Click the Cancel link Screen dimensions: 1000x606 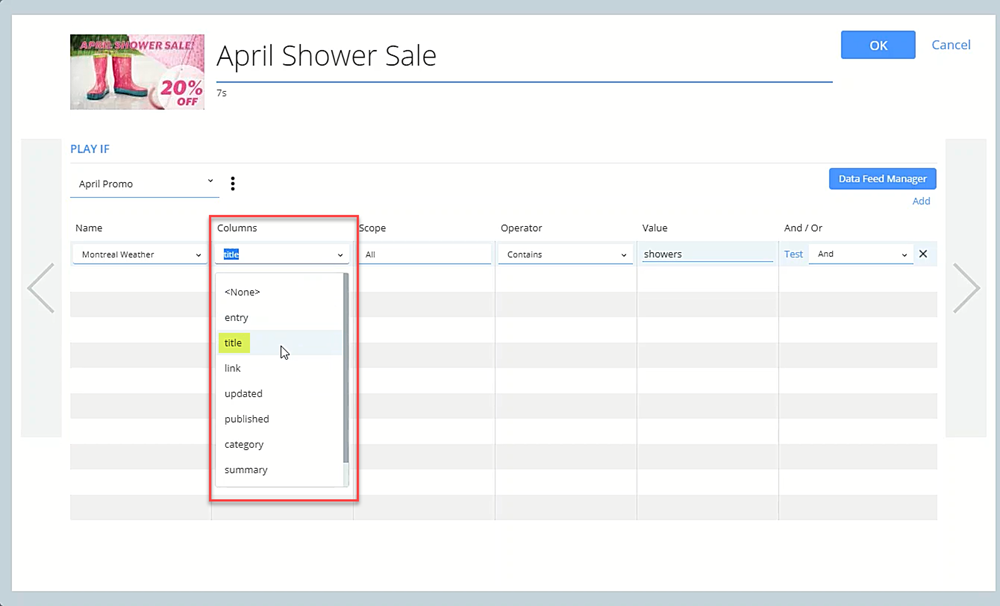(x=950, y=45)
